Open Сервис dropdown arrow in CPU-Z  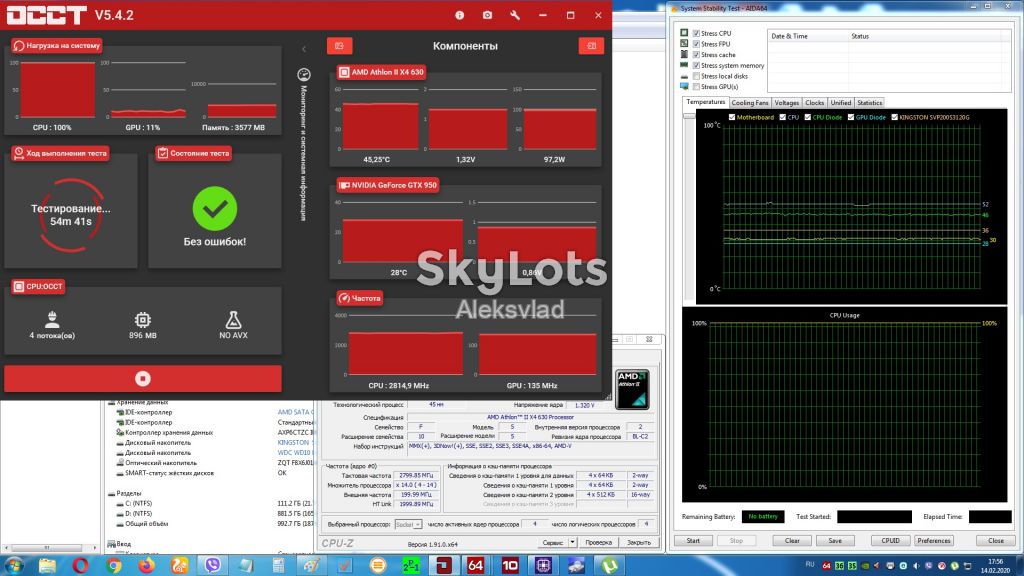pyautogui.click(x=573, y=543)
